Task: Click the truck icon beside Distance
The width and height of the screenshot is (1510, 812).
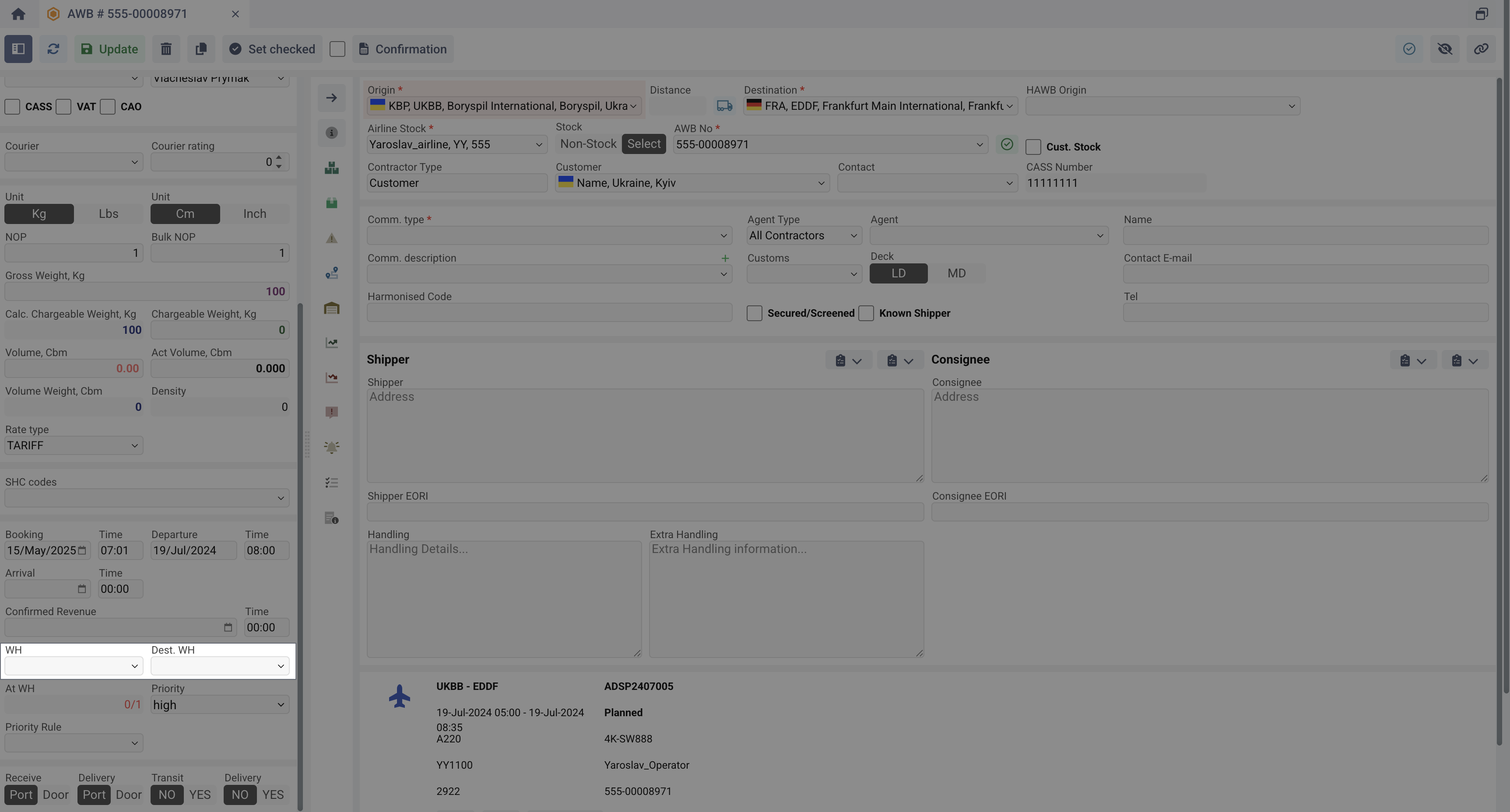Action: 724,106
